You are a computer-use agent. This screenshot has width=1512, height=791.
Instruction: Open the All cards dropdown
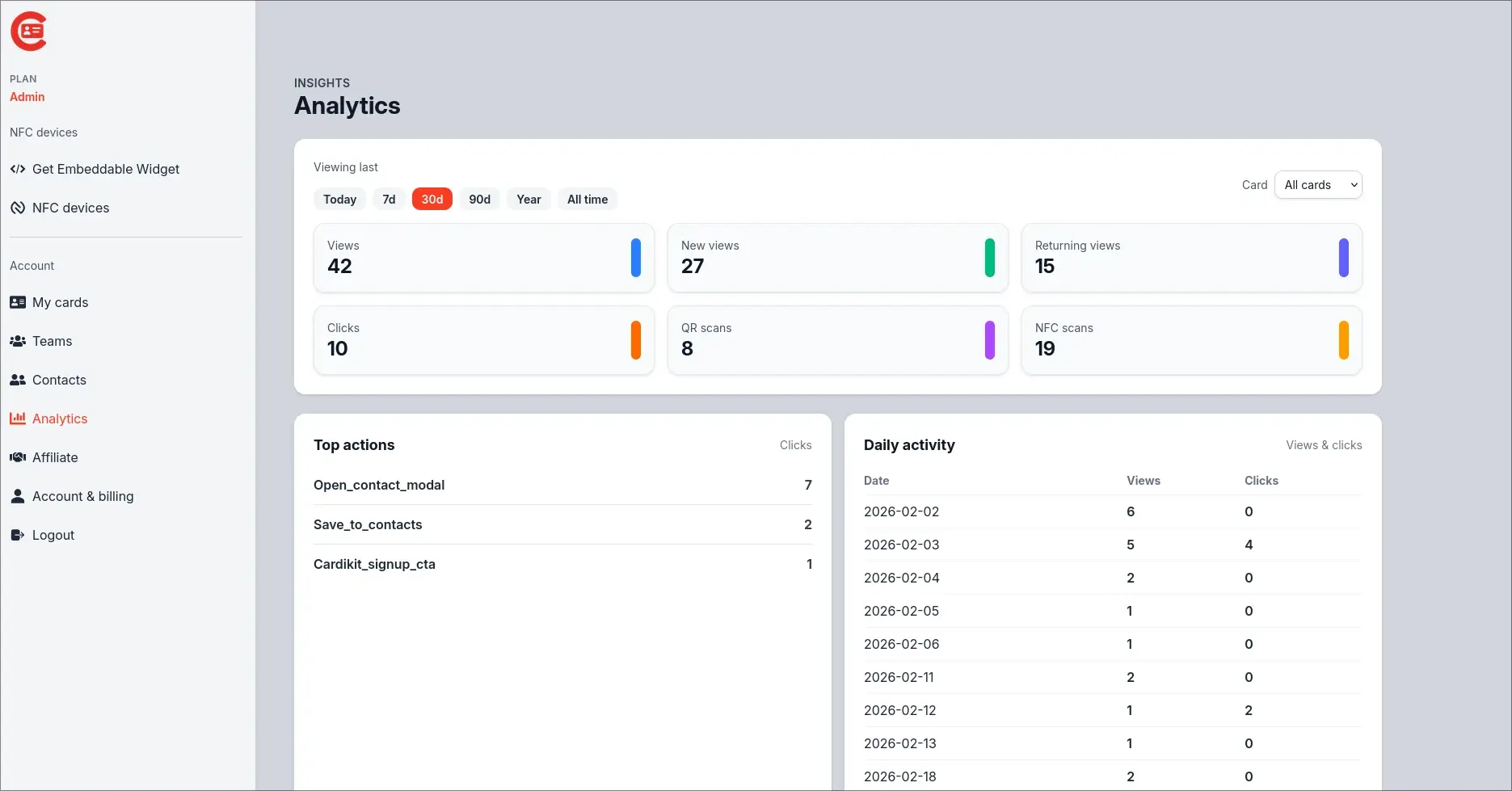pos(1318,184)
